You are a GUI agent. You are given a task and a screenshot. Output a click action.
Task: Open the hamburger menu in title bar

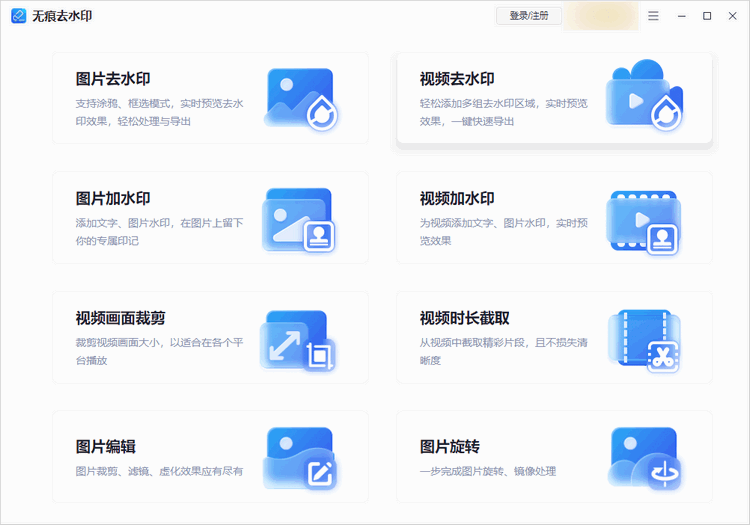pos(653,16)
